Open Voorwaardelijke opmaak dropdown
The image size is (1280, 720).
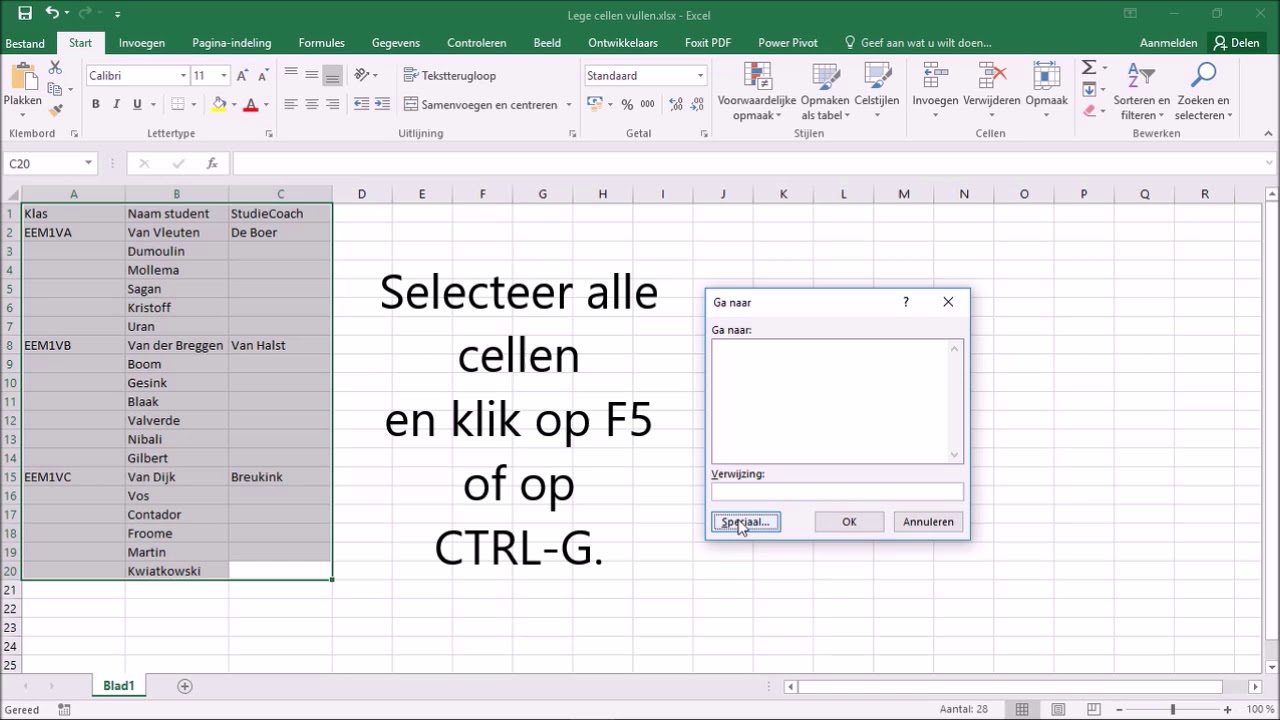pos(757,91)
